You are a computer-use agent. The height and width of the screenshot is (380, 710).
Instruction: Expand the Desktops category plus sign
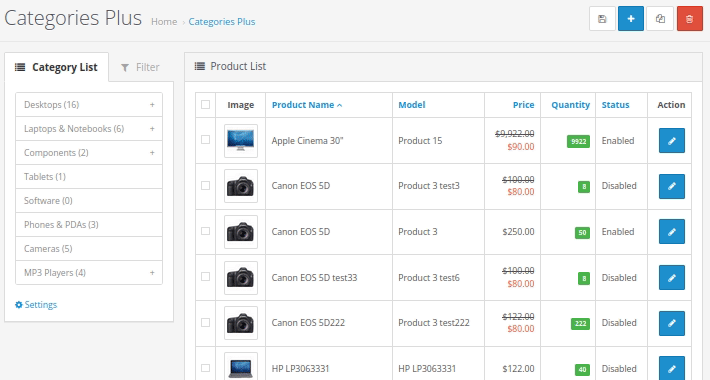coord(152,105)
